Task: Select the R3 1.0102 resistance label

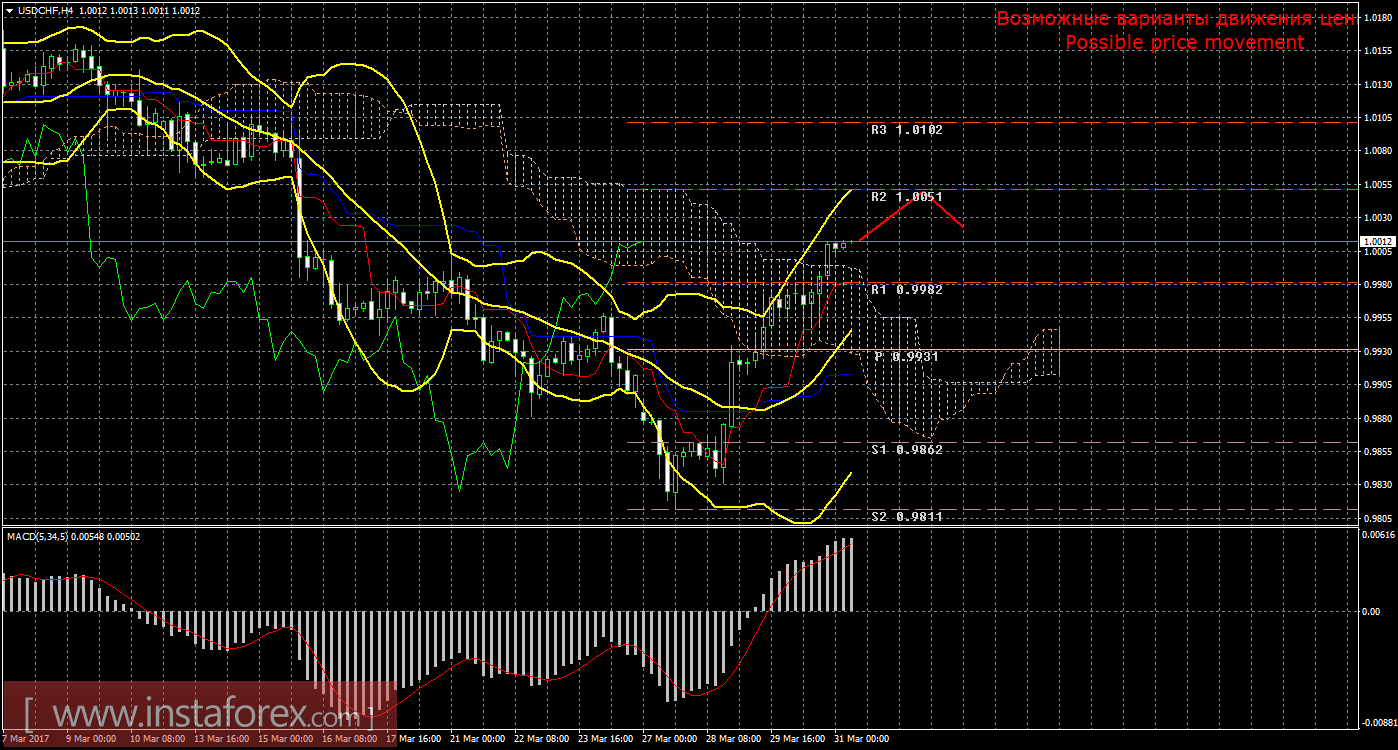Action: pos(906,130)
